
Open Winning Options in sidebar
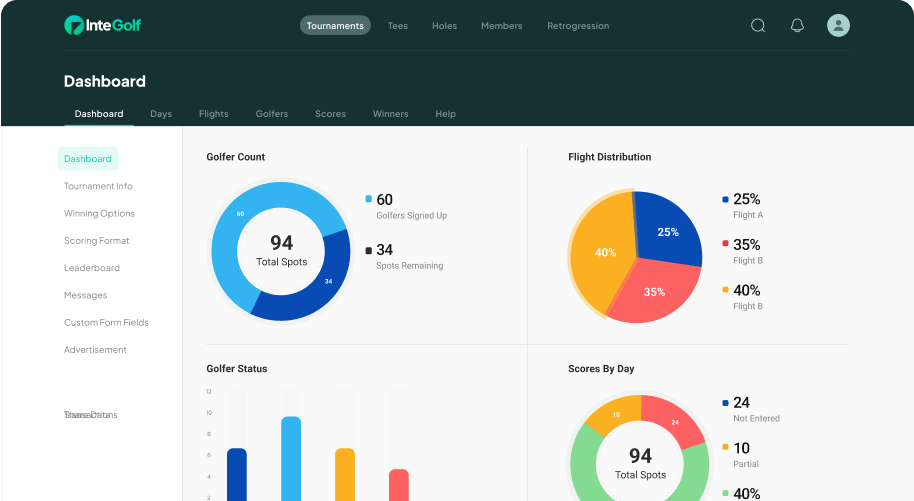coord(99,213)
